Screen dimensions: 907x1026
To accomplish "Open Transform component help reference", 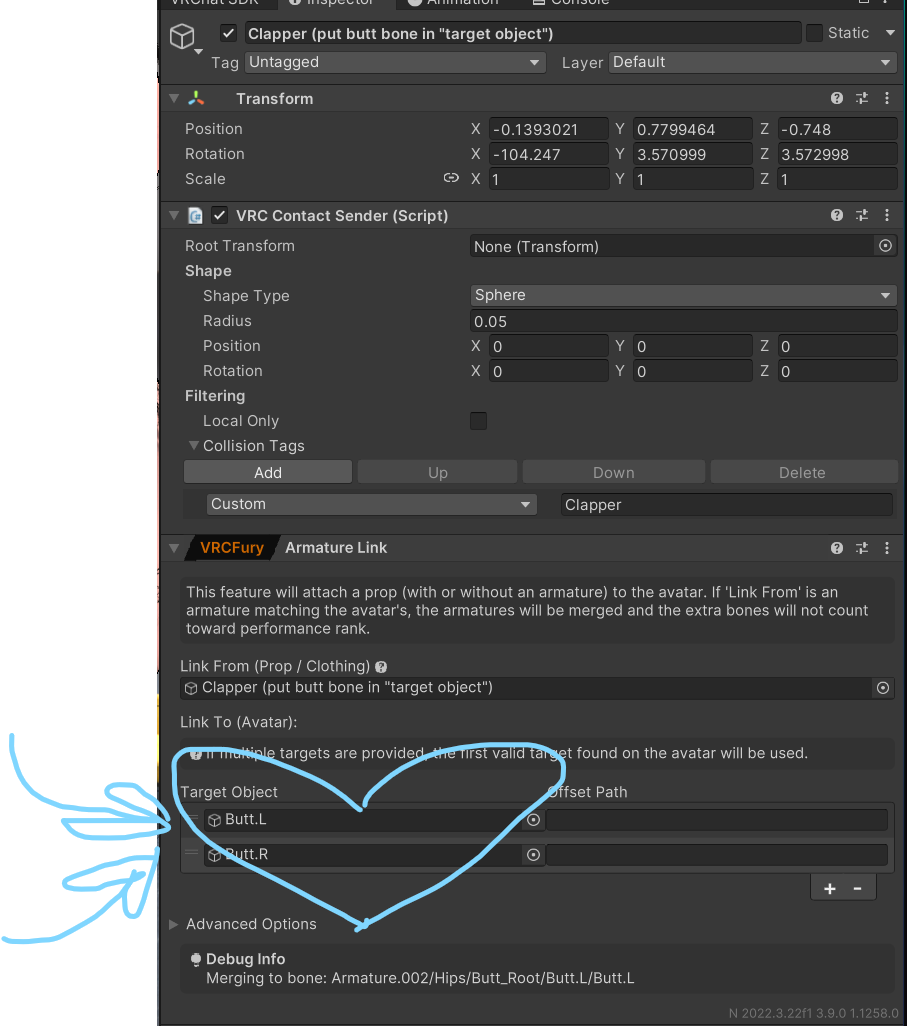I will point(837,98).
